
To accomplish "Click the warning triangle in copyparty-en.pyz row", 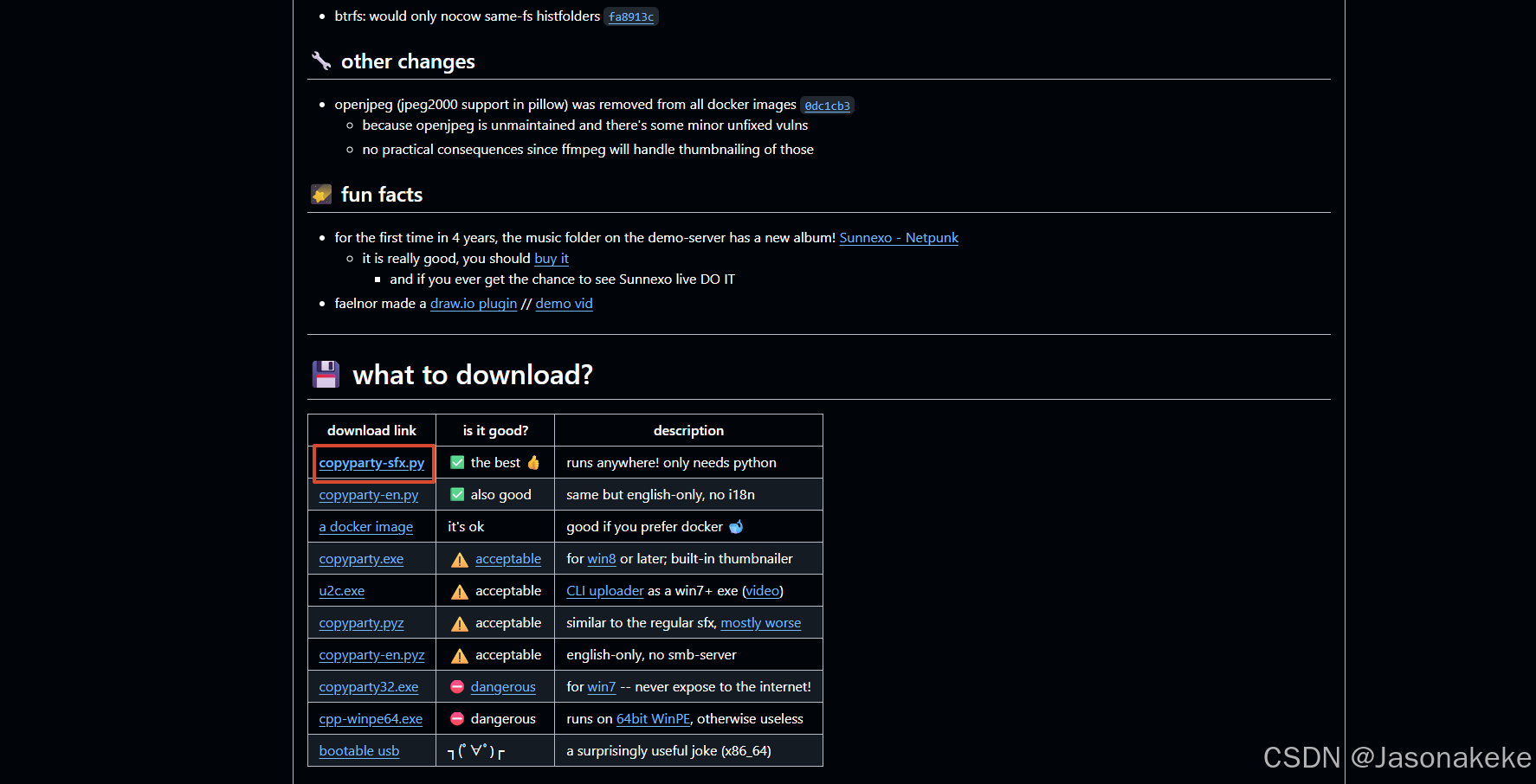I will [460, 656].
